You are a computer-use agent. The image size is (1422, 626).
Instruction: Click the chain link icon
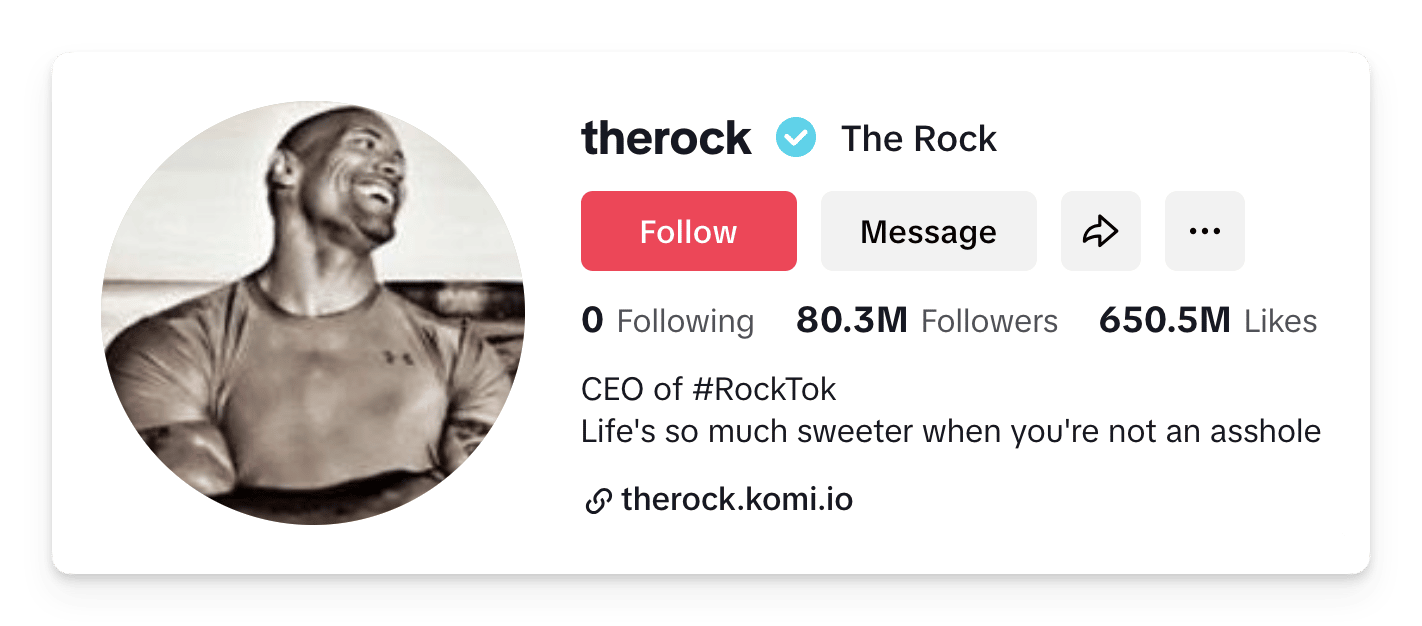[597, 500]
